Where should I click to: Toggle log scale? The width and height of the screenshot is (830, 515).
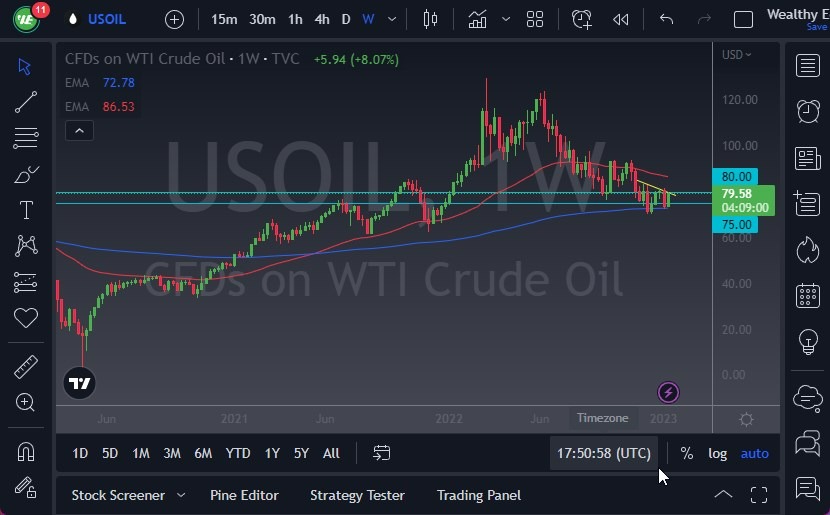point(717,453)
